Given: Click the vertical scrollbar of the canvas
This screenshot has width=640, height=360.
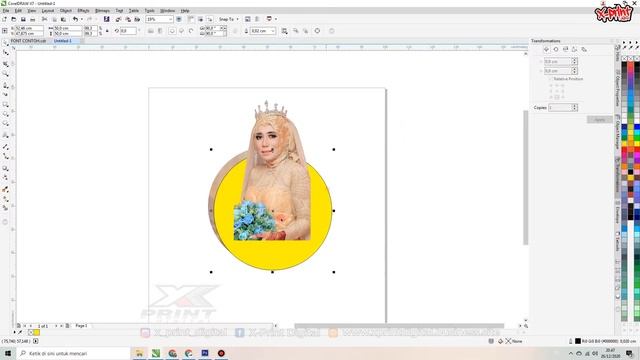Looking at the screenshot, I should click(x=526, y=178).
